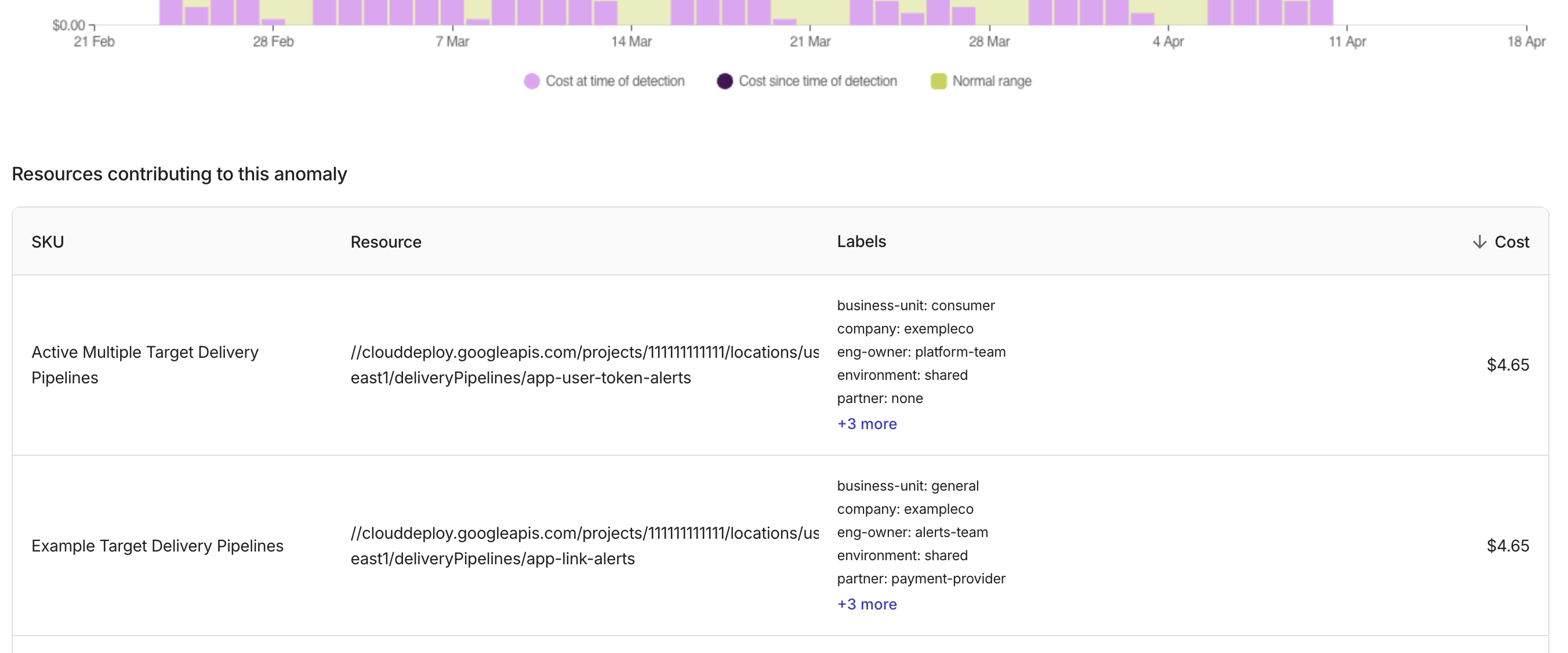Click the first row's $4.65 cost
The width and height of the screenshot is (1568, 653).
(1507, 365)
